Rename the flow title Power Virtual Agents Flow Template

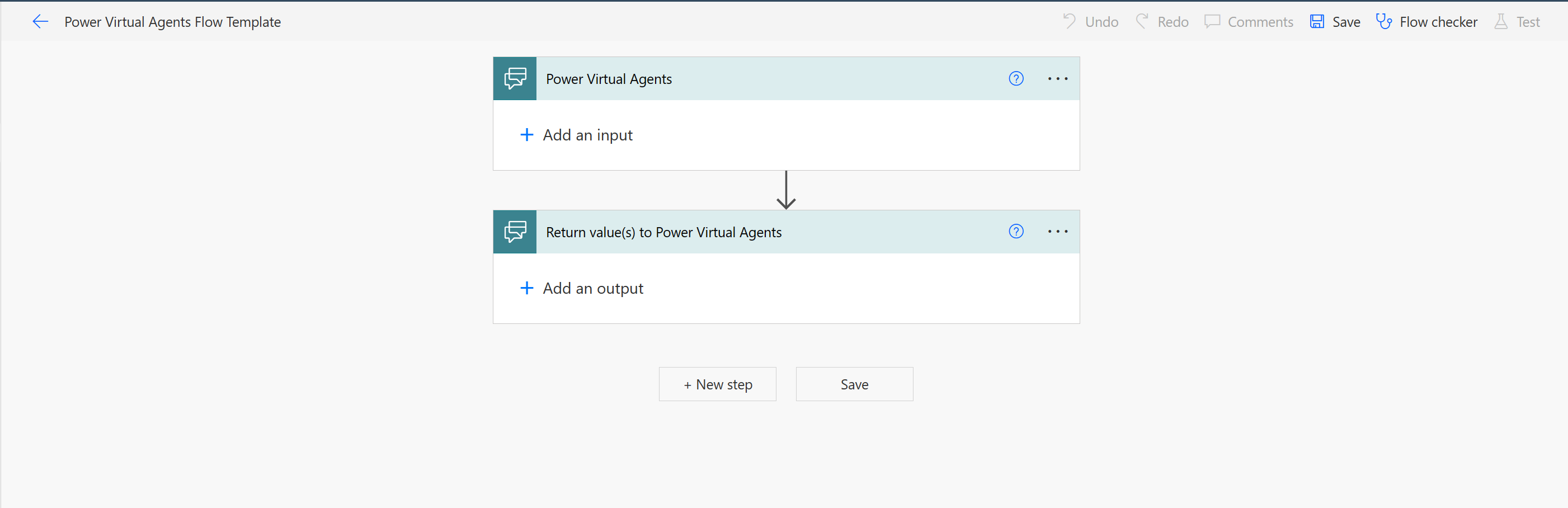click(173, 22)
